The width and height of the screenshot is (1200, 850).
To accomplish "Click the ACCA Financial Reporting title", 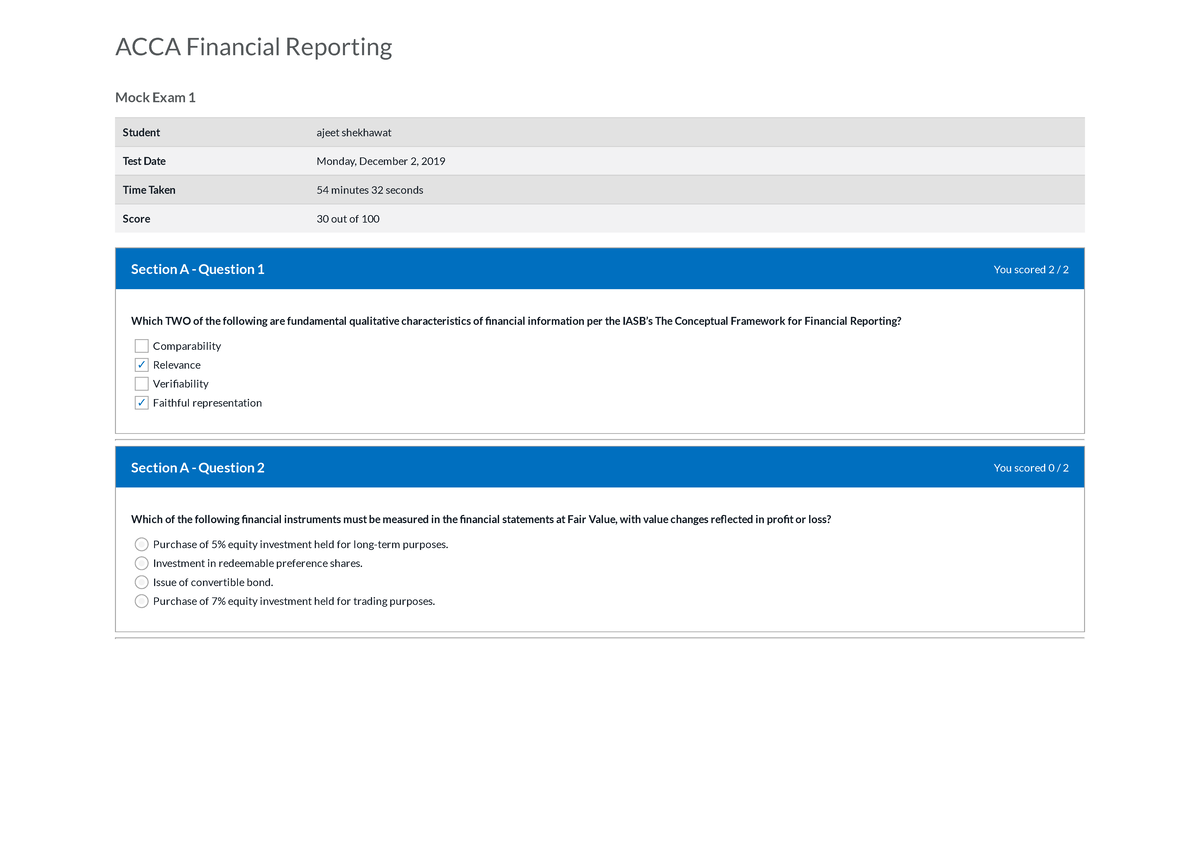I will 253,46.
